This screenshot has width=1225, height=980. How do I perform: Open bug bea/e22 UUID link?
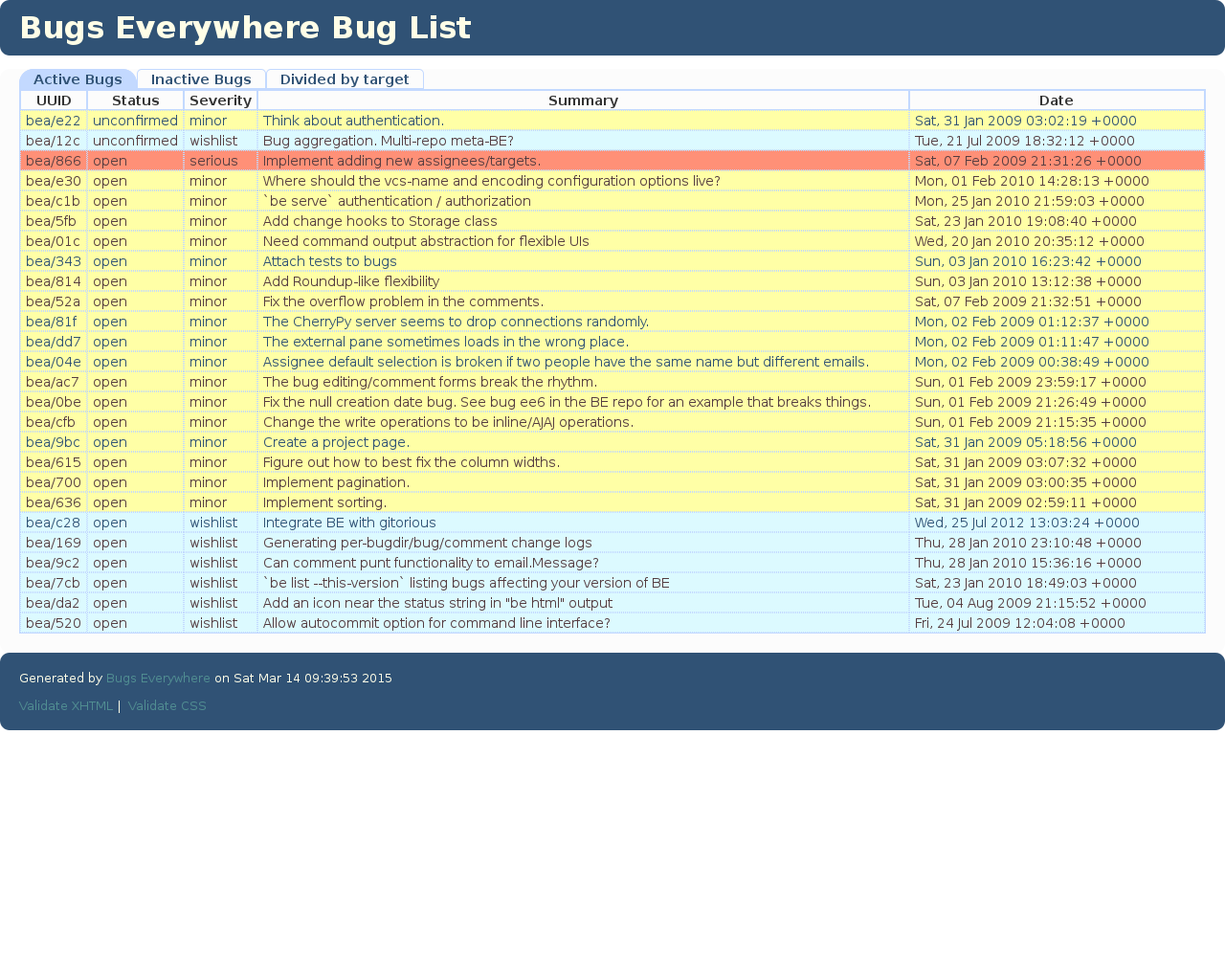[54, 121]
